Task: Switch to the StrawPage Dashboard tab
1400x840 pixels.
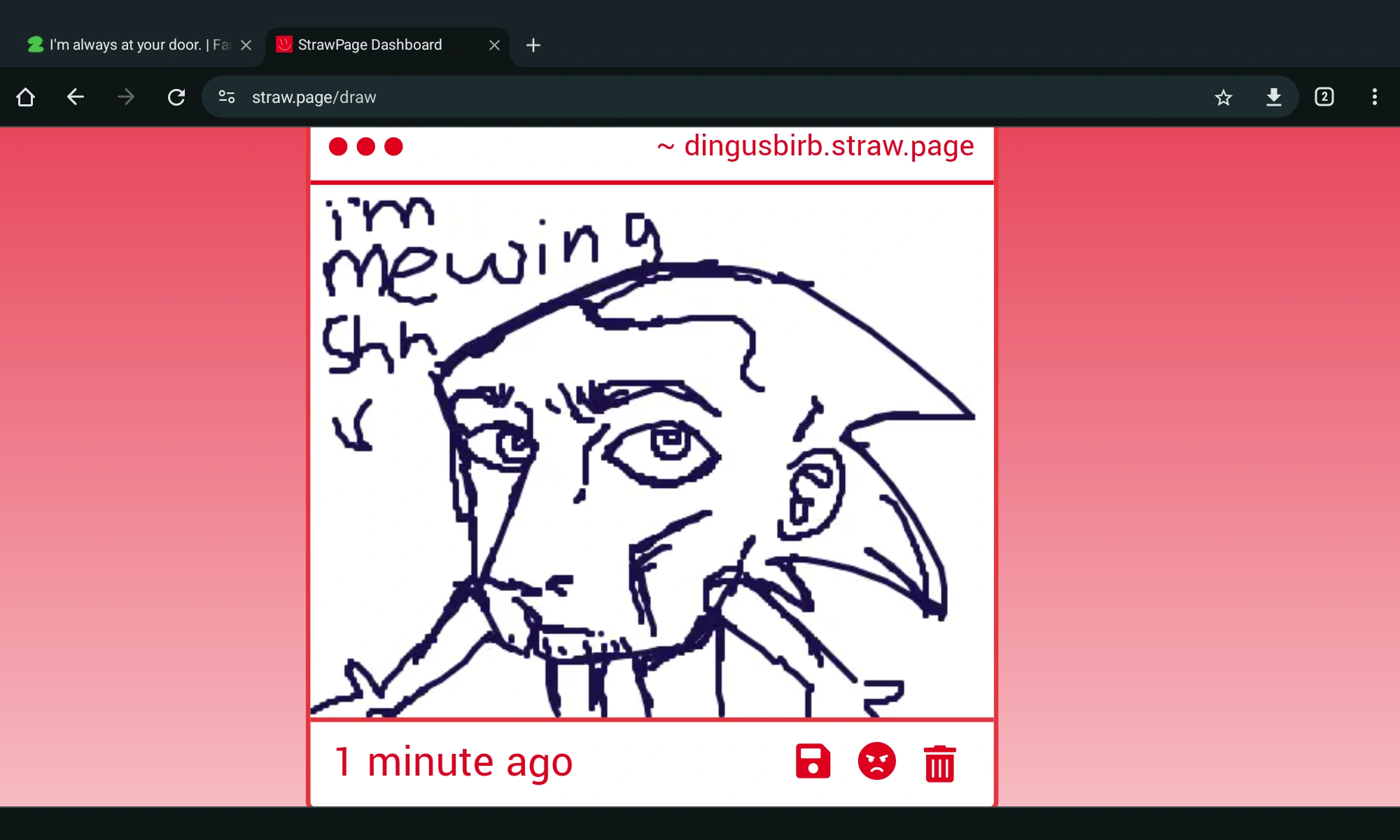Action: 370,45
